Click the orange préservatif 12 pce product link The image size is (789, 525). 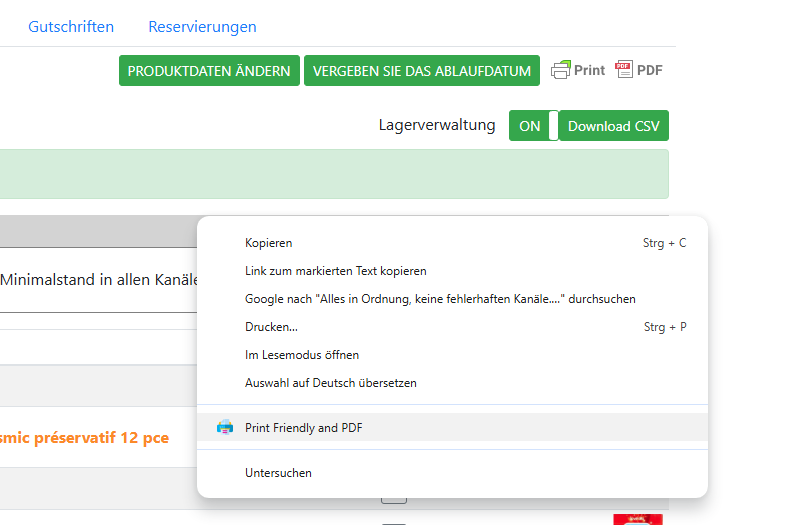pyautogui.click(x=85, y=438)
